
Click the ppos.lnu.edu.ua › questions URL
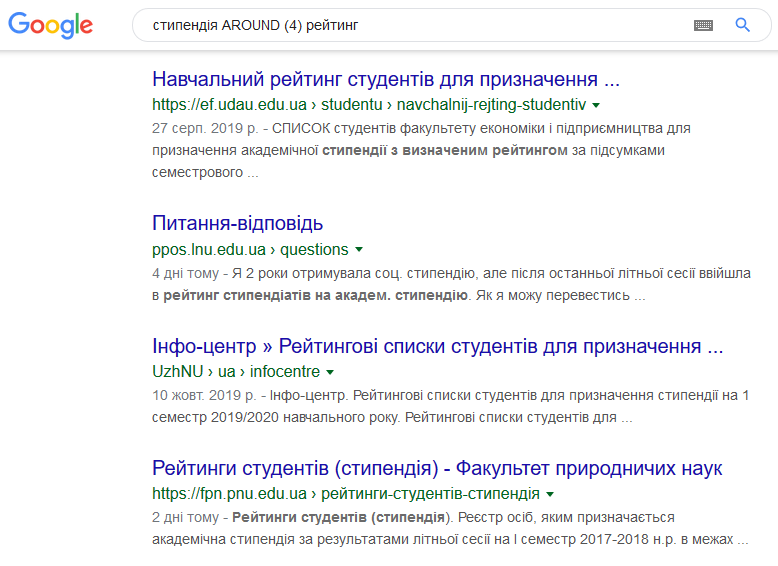250,249
